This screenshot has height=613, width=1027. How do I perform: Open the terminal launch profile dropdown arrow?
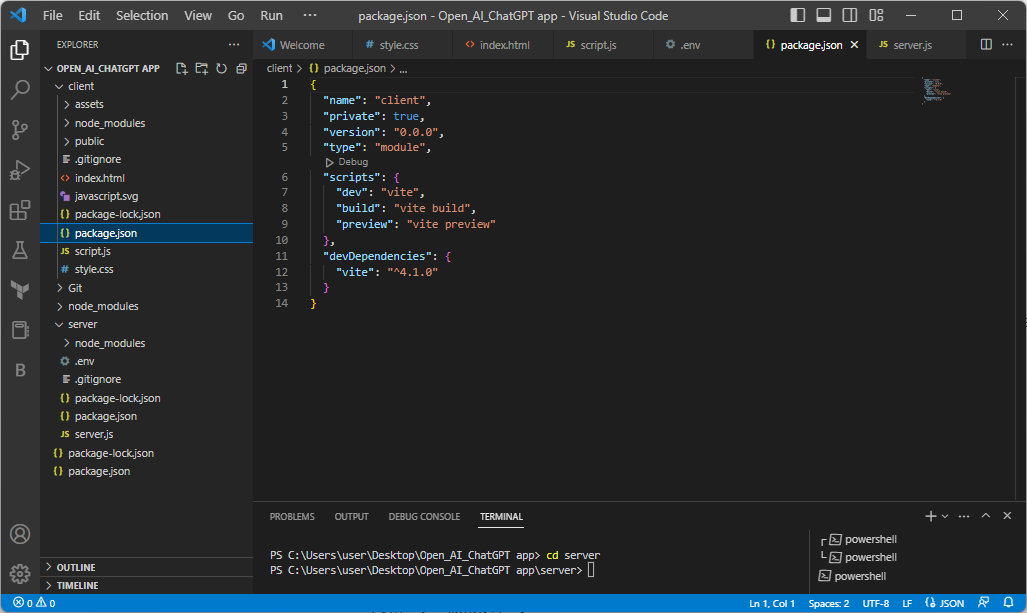945,516
